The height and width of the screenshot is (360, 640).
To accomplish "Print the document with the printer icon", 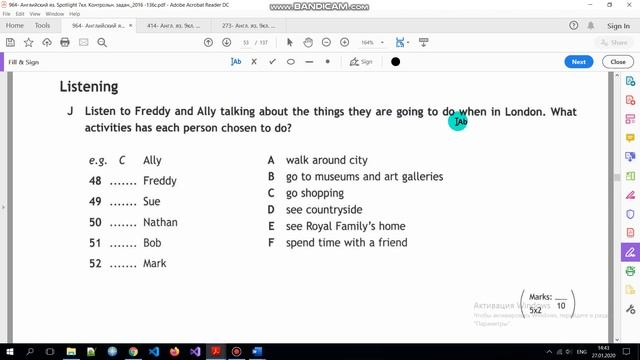I will point(65,42).
